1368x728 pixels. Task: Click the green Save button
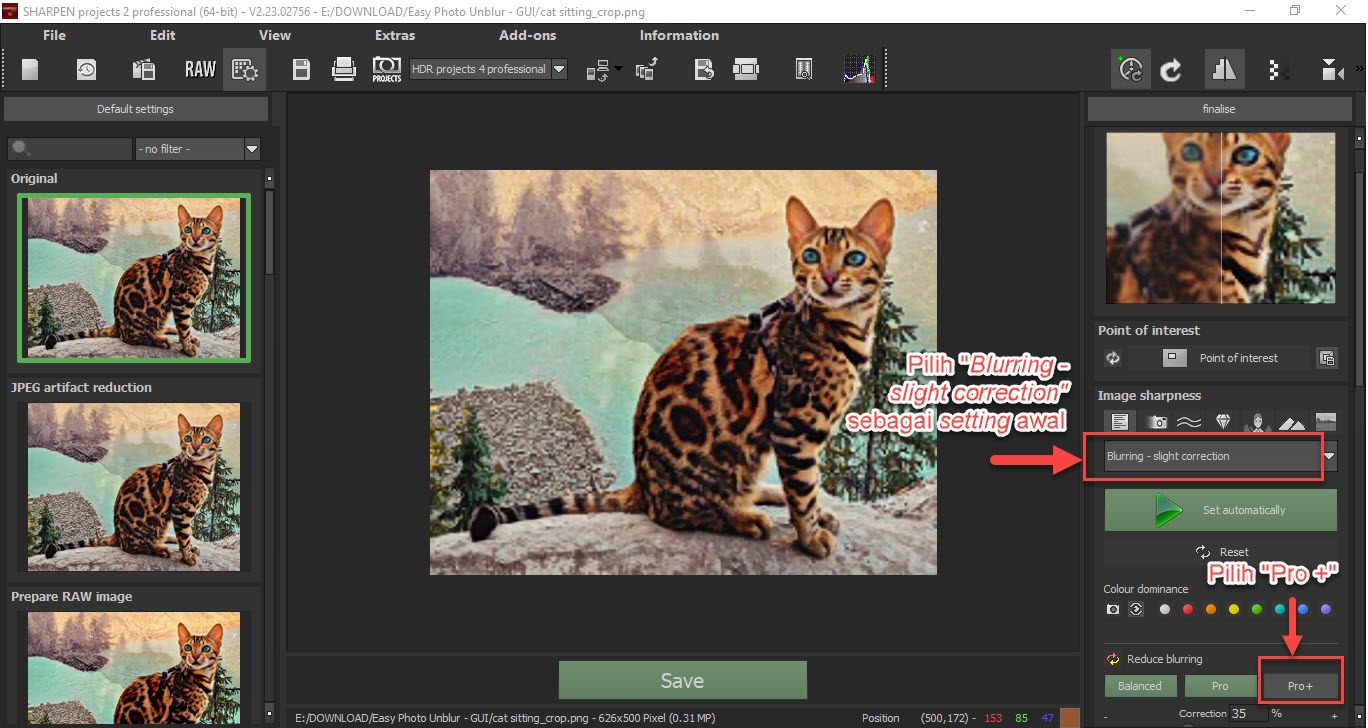pos(682,680)
